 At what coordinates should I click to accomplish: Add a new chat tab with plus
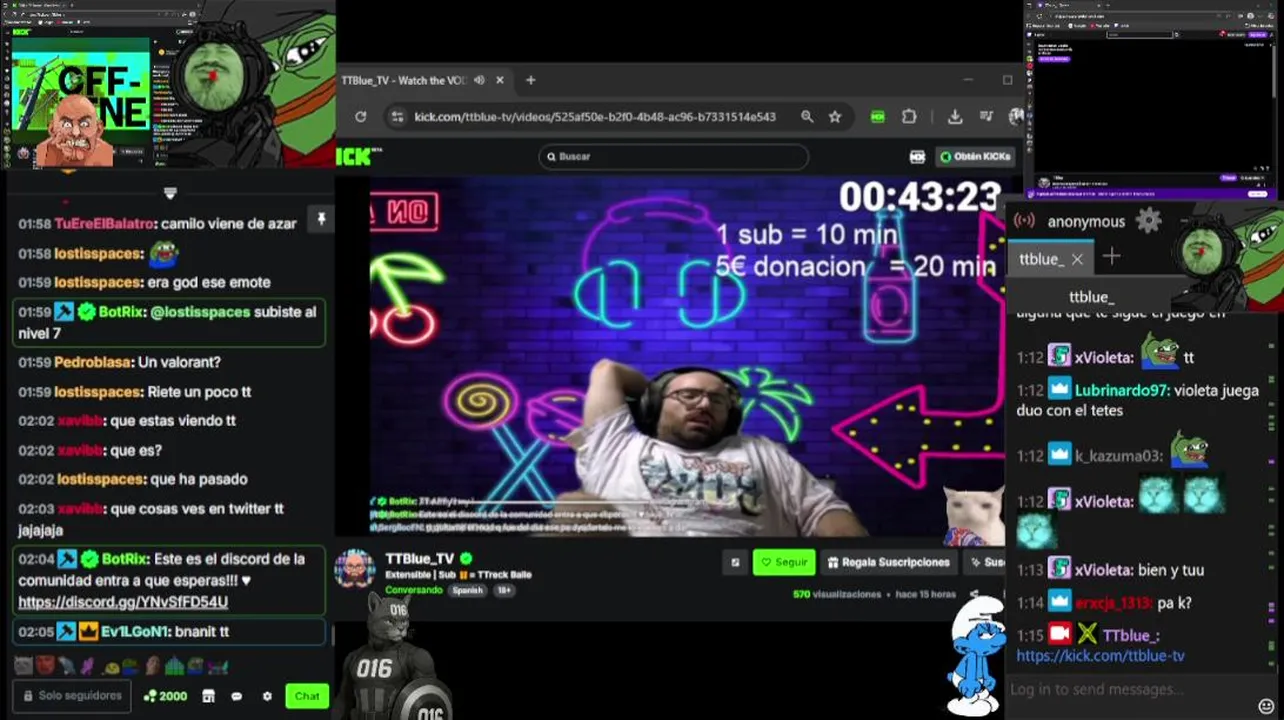click(x=1111, y=257)
